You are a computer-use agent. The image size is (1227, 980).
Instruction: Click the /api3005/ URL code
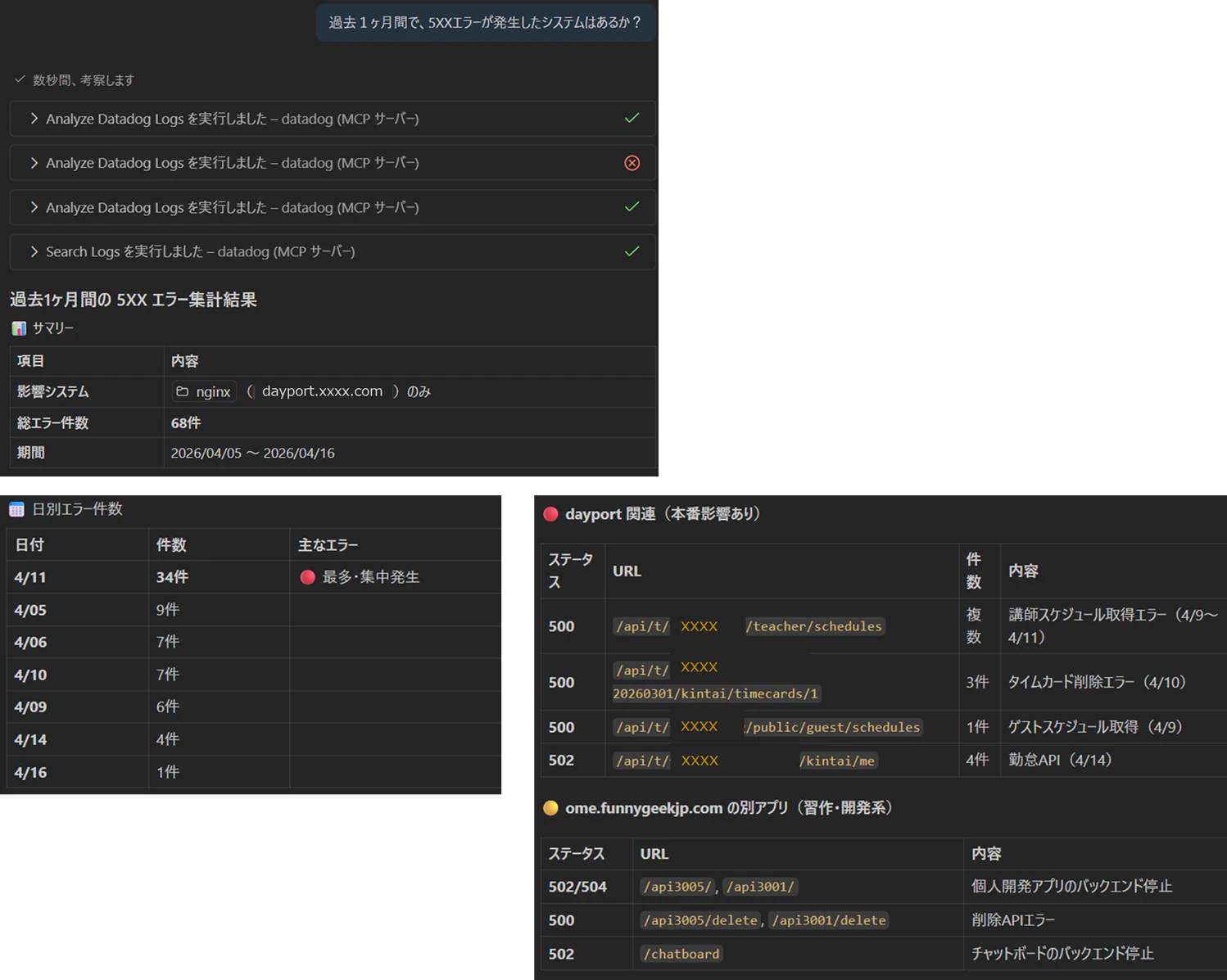tap(677, 887)
